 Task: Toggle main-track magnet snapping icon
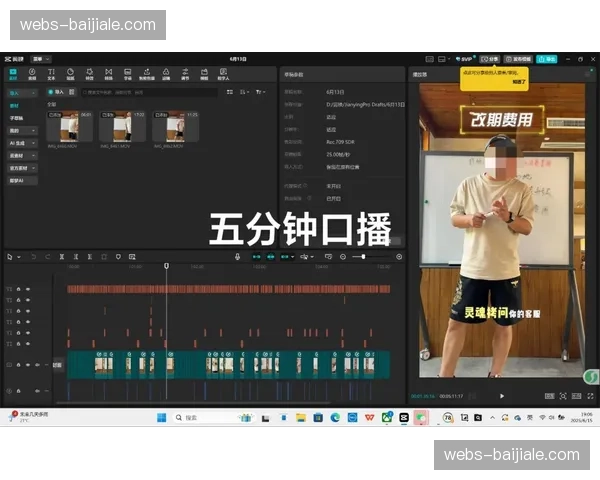256,257
